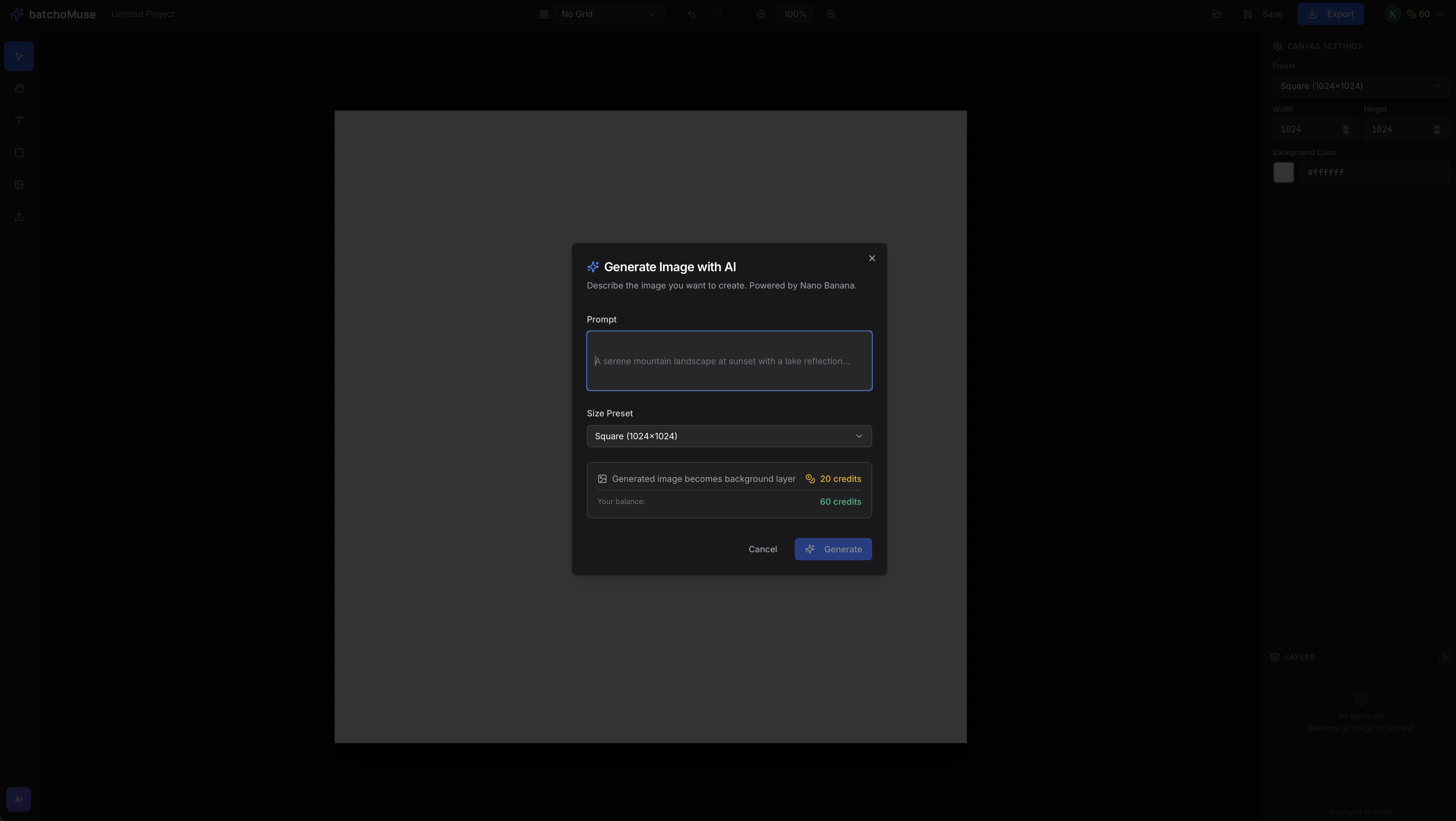This screenshot has width=1456, height=821.
Task: Click the background color swatch
Action: (x=1283, y=172)
